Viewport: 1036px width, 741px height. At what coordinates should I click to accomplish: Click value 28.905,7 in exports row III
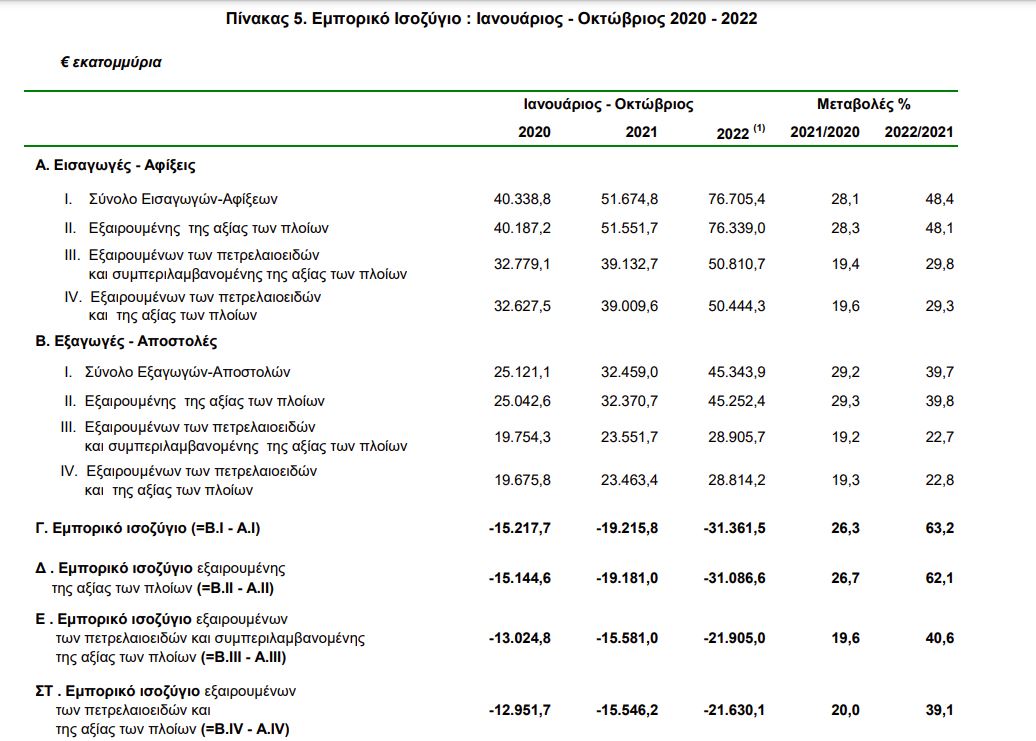[x=737, y=437]
